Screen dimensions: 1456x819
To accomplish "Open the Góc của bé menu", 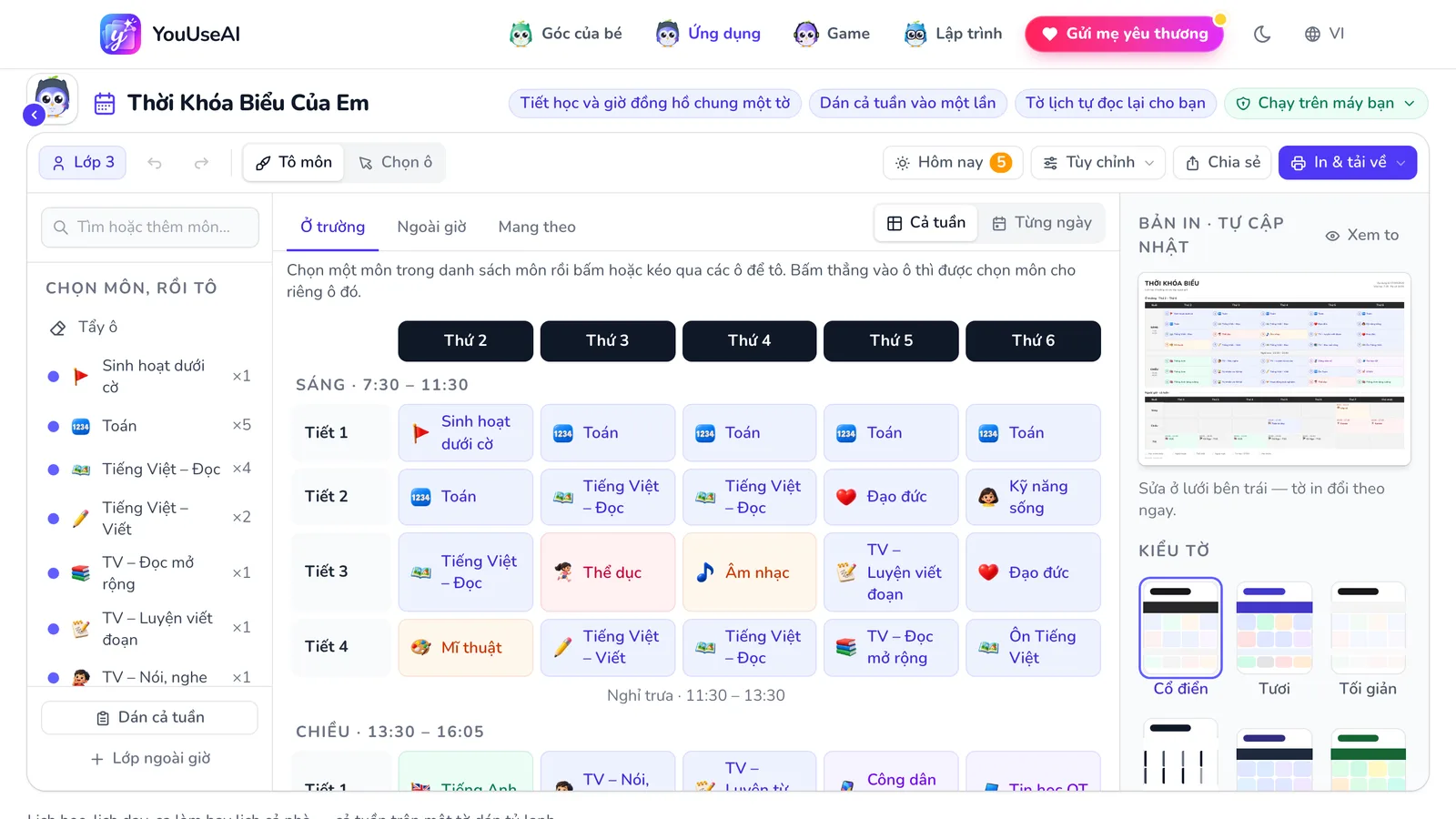I will pos(565,34).
